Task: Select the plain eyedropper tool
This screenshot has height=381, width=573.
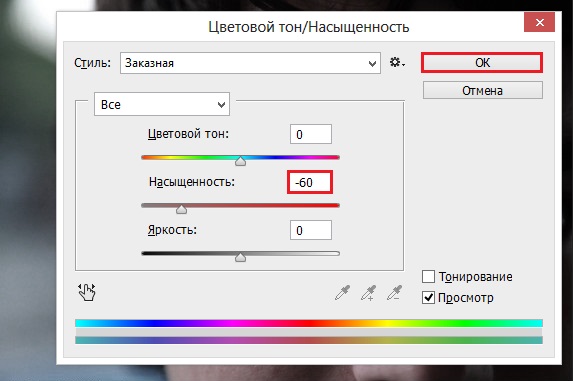Action: (342, 293)
